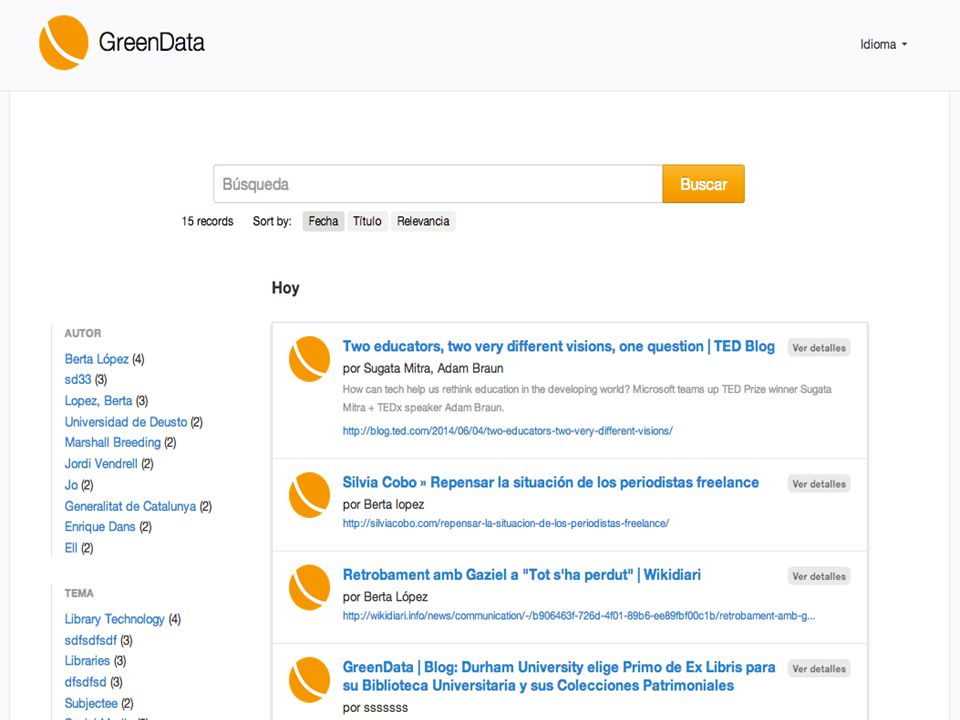This screenshot has height=720, width=960.
Task: Open Silvia Cobo Repensar la situación title
Action: [x=550, y=482]
